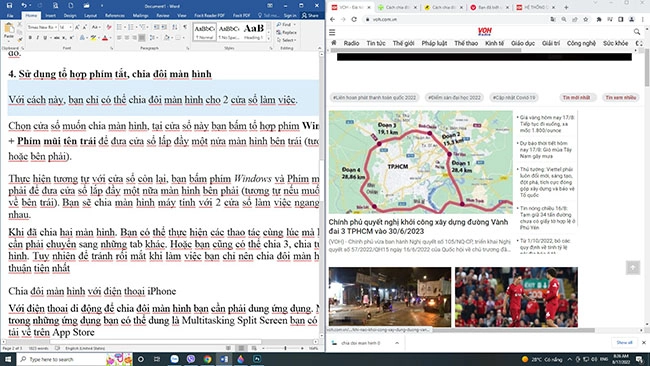Open Vành đai 3 TPHCM map article
The height and width of the screenshot is (366, 650).
point(420,162)
